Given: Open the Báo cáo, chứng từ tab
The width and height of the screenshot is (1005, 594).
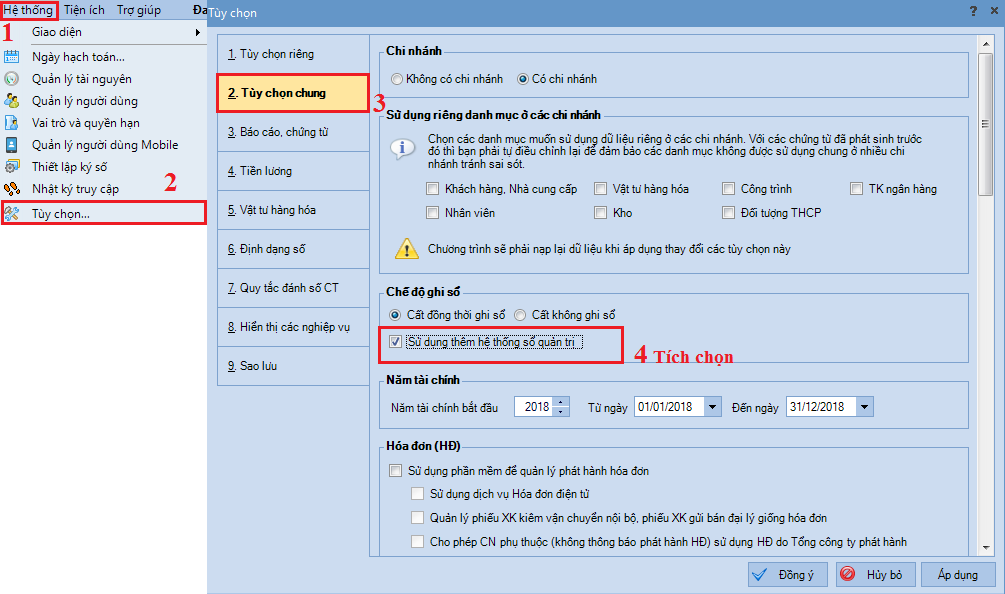Looking at the screenshot, I should point(293,132).
